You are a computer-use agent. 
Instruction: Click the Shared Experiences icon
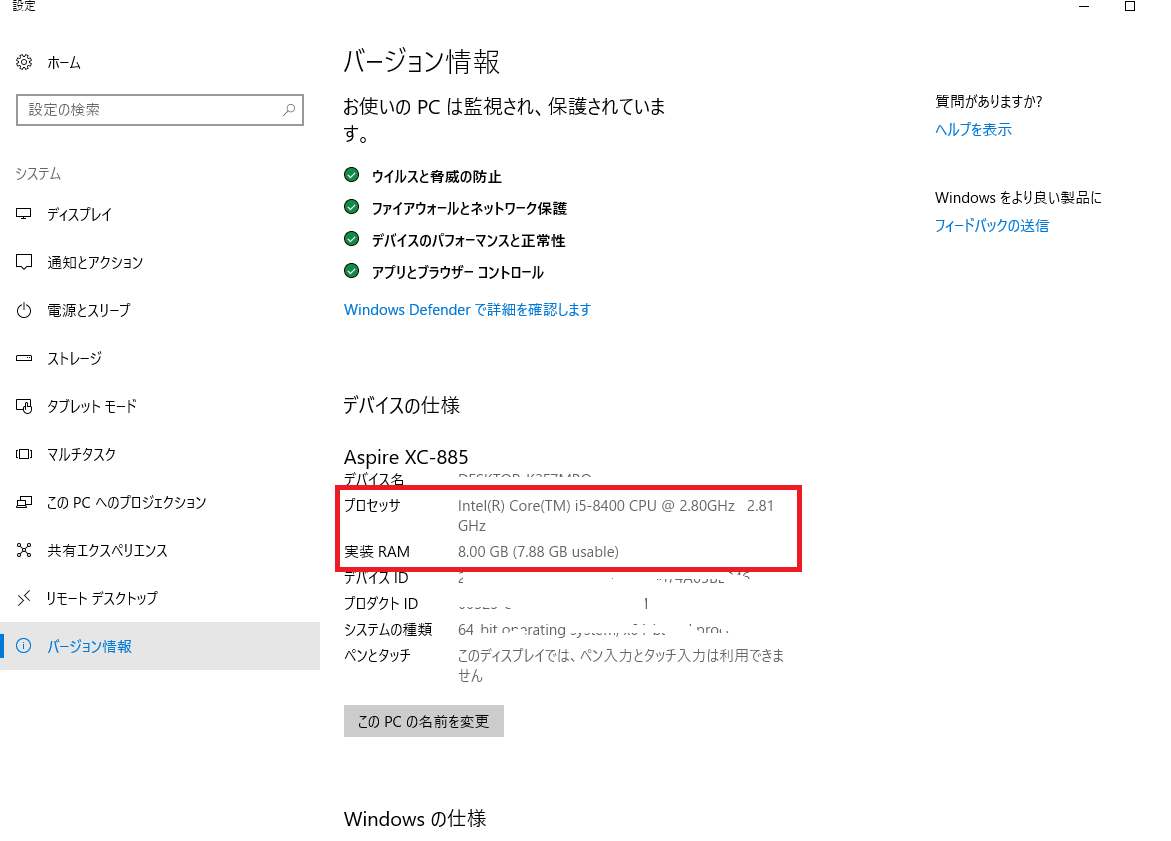(24, 551)
